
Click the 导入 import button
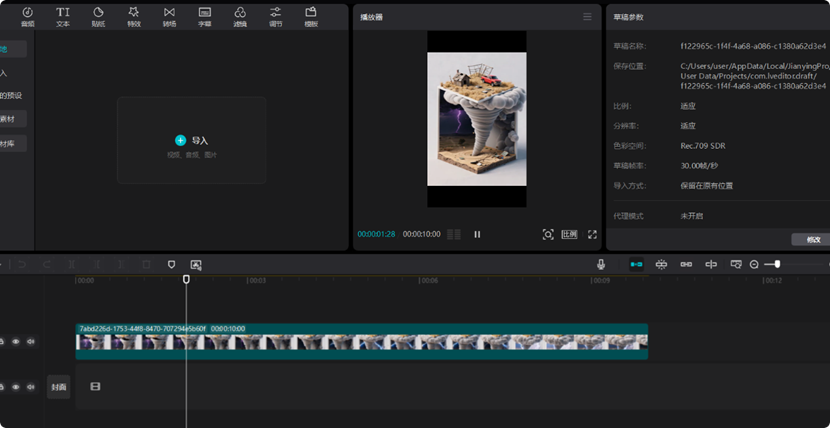192,141
